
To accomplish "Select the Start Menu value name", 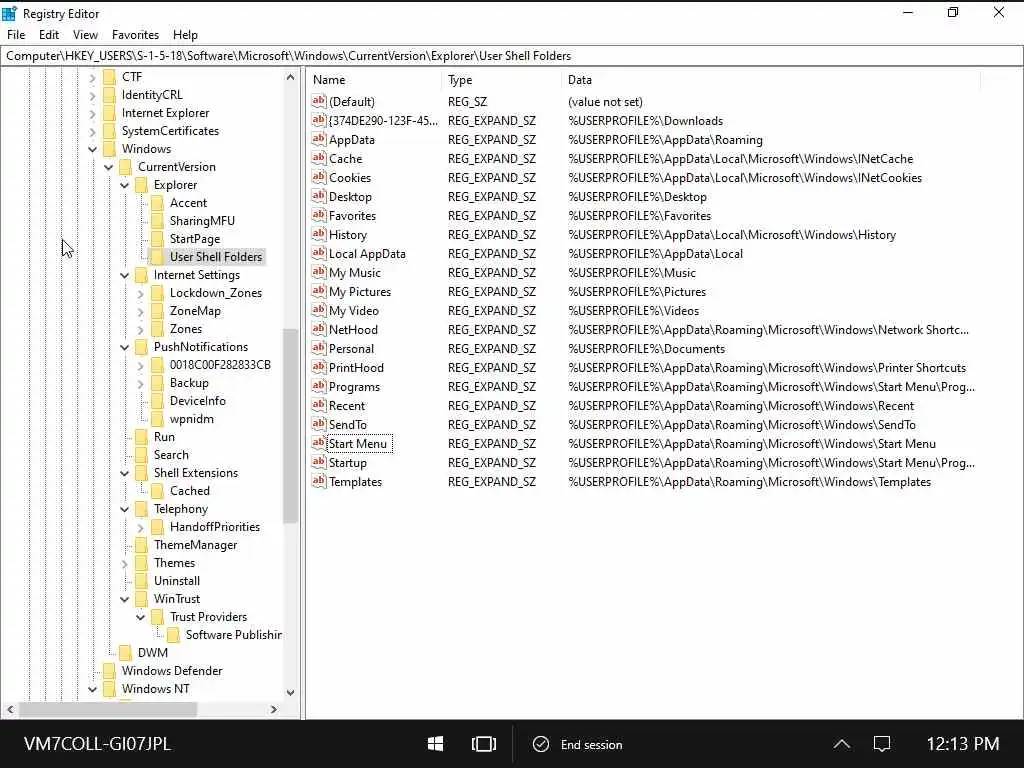I will pos(358,443).
